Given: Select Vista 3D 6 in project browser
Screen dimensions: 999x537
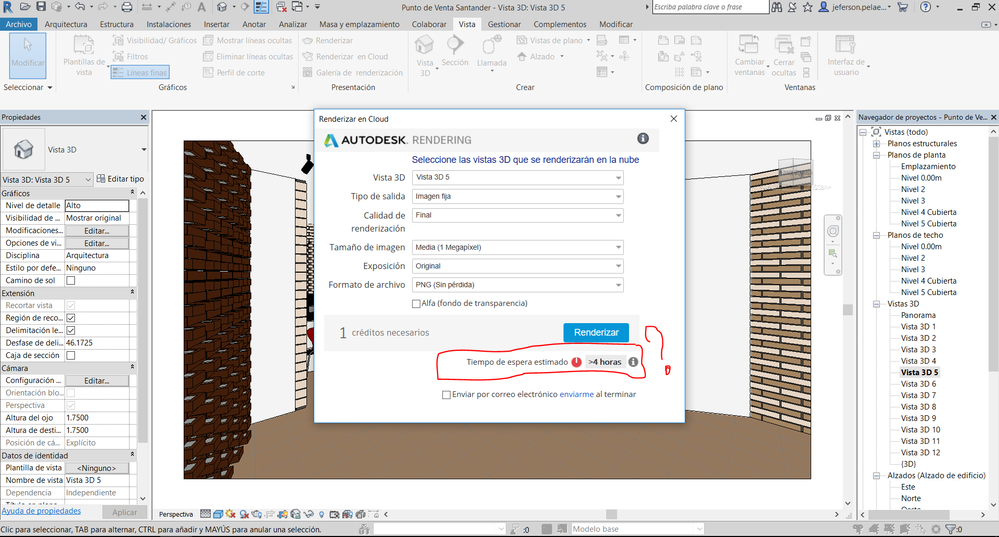Looking at the screenshot, I should [918, 384].
